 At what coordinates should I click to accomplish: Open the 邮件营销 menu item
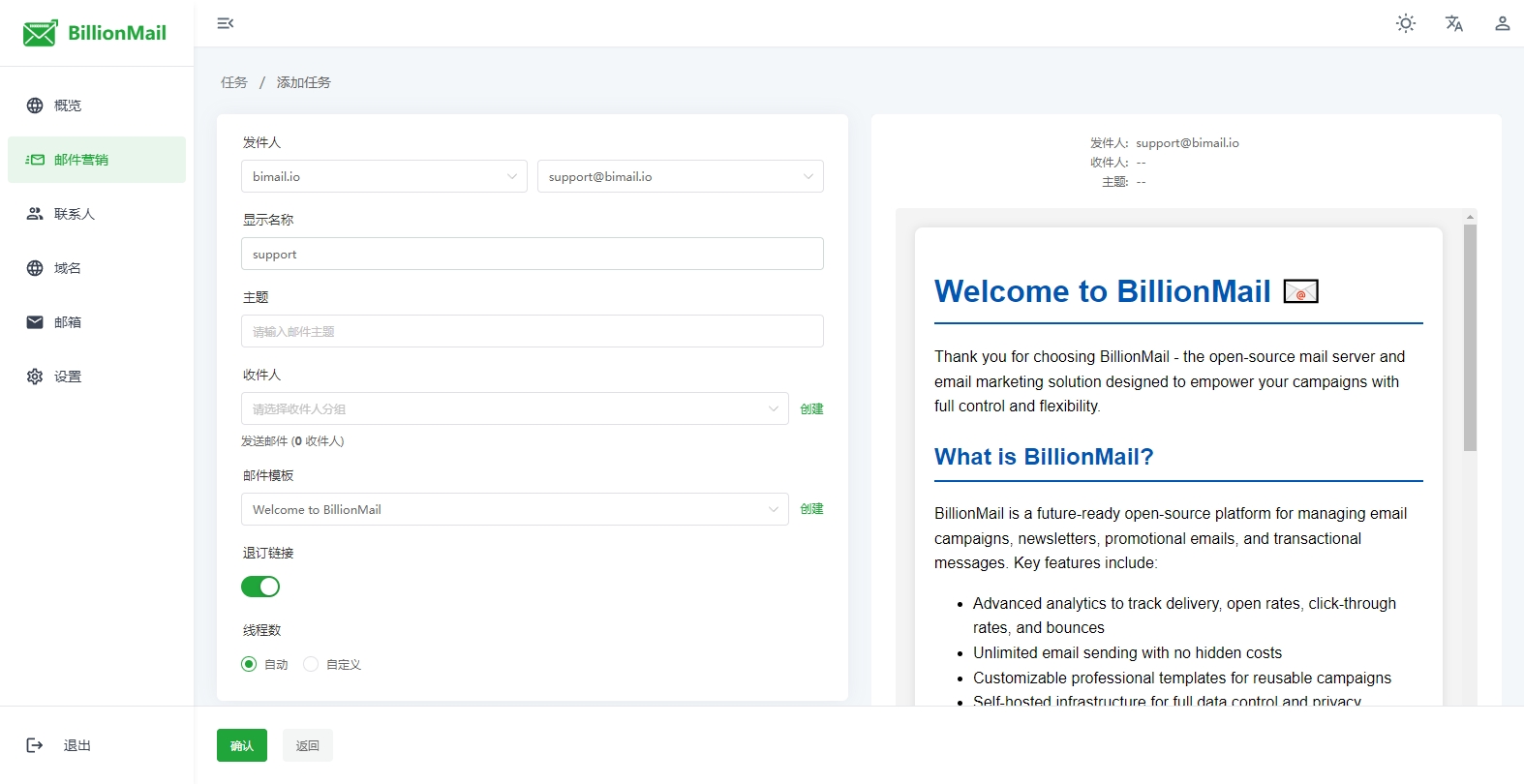97,160
